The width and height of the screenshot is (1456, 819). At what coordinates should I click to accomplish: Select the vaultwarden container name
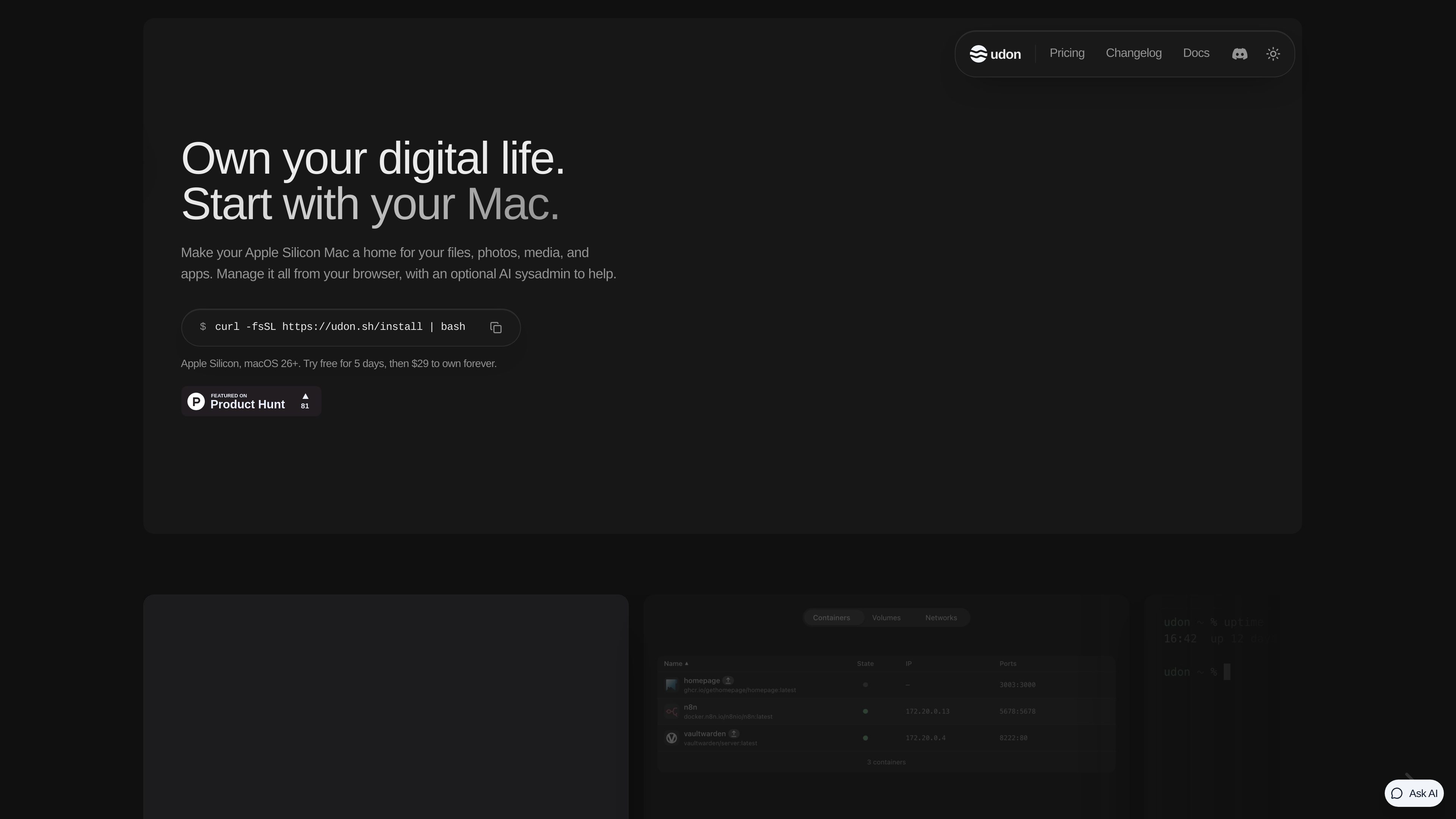704,734
